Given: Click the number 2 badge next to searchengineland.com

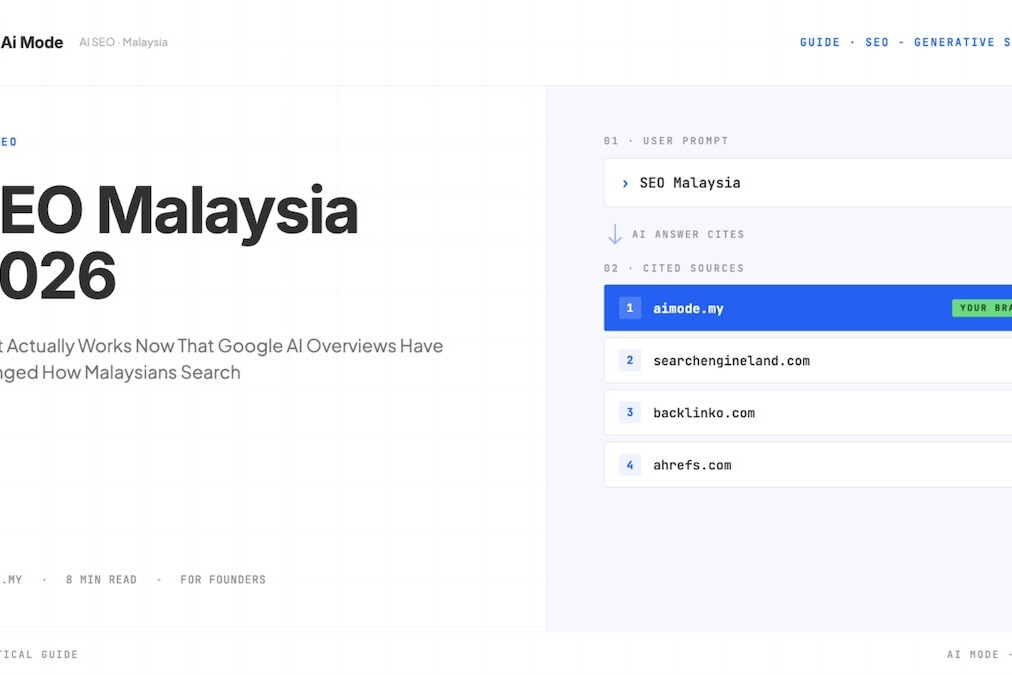Looking at the screenshot, I should (629, 360).
